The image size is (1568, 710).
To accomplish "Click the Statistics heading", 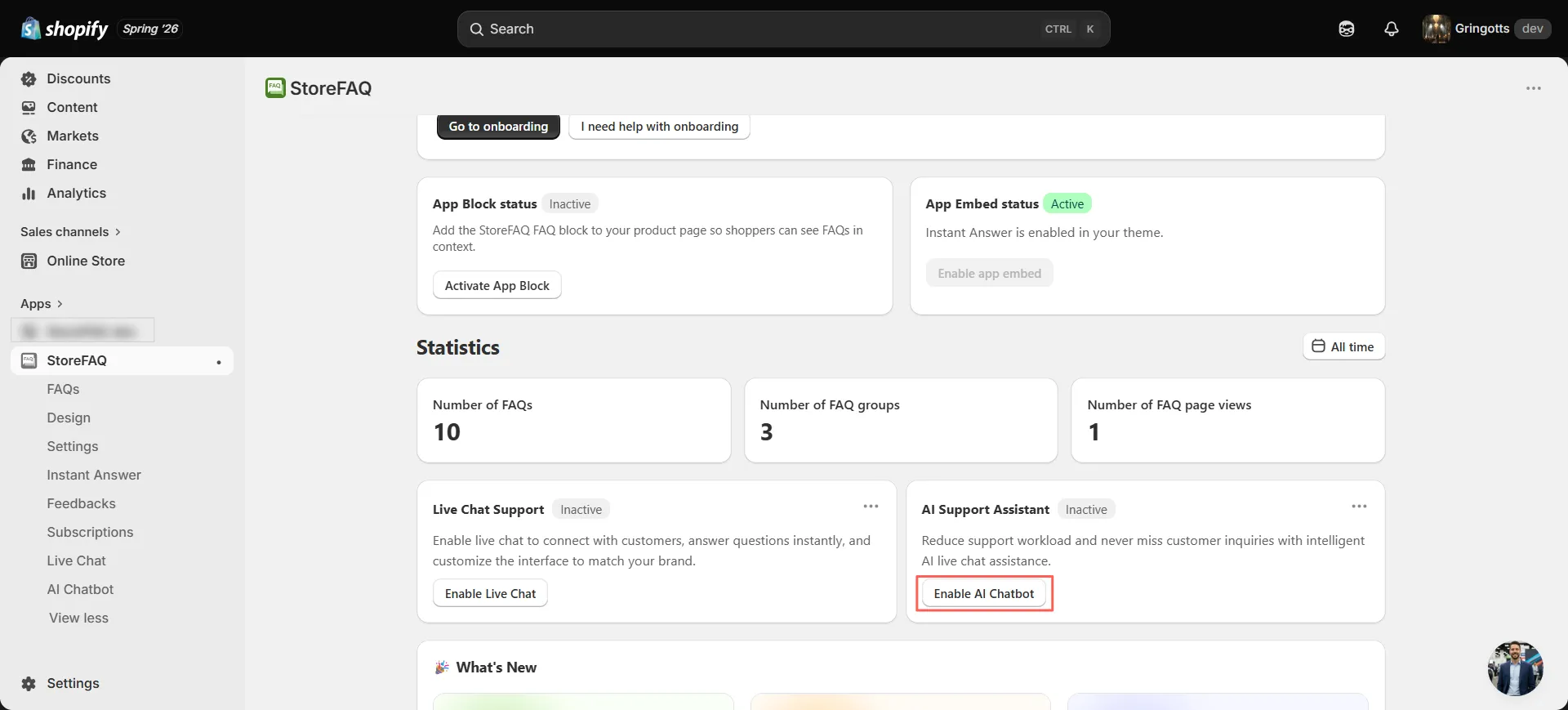I will point(458,347).
